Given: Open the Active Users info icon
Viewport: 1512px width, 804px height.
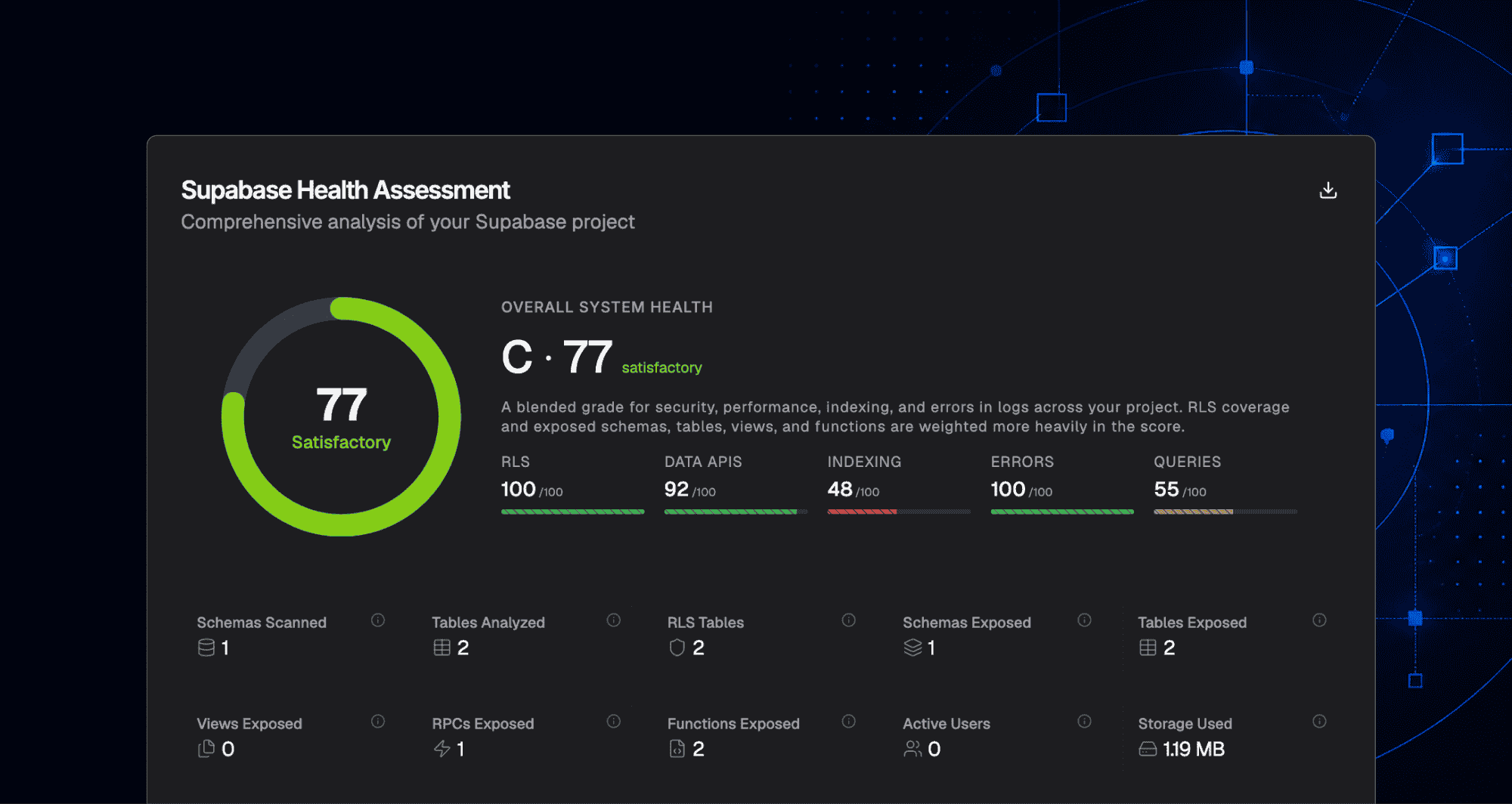Looking at the screenshot, I should [1084, 722].
